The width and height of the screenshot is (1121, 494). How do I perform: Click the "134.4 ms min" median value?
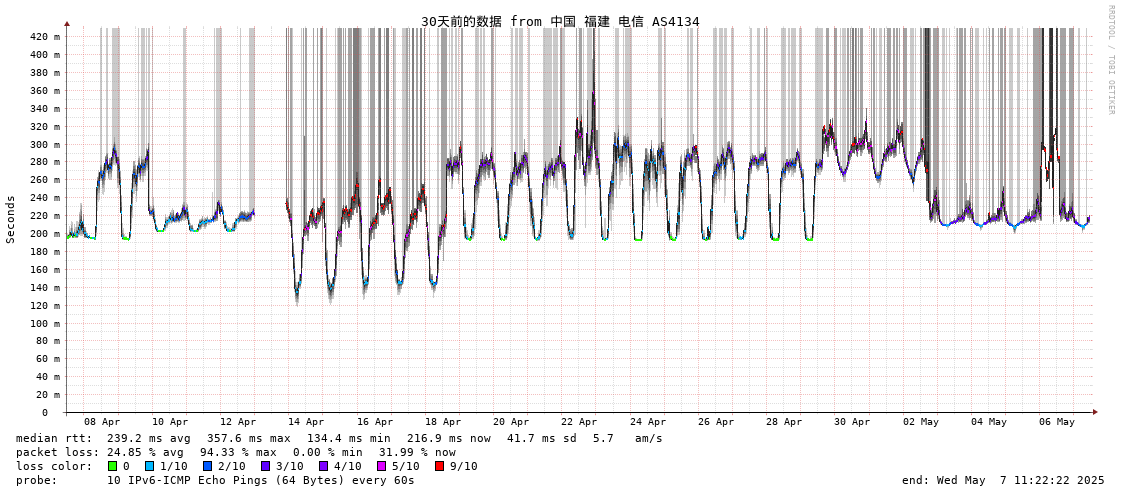[x=349, y=438]
